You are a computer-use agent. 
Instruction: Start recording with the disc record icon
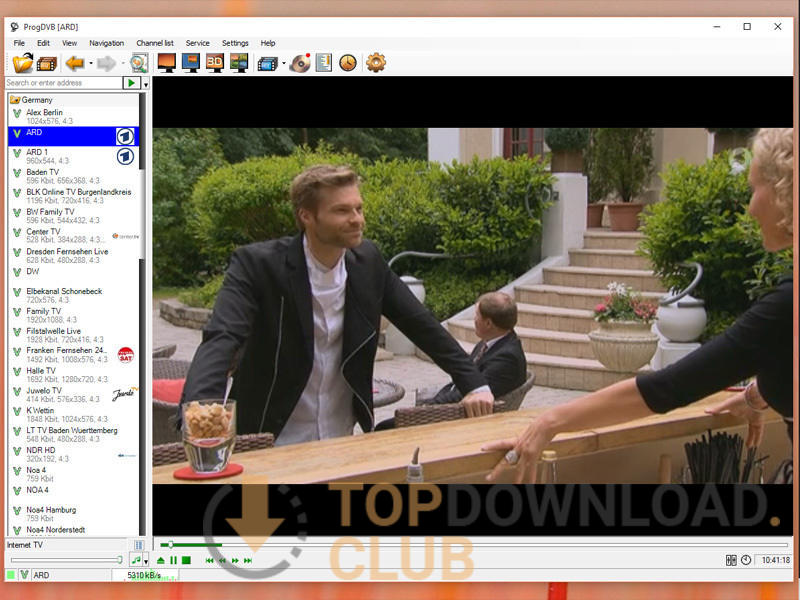pos(301,63)
